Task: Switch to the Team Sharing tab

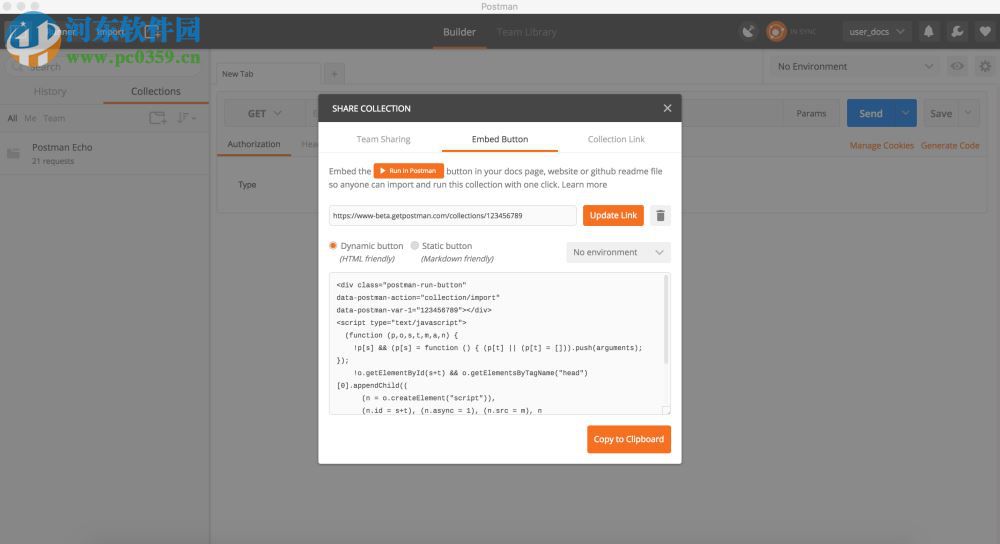Action: (x=383, y=139)
